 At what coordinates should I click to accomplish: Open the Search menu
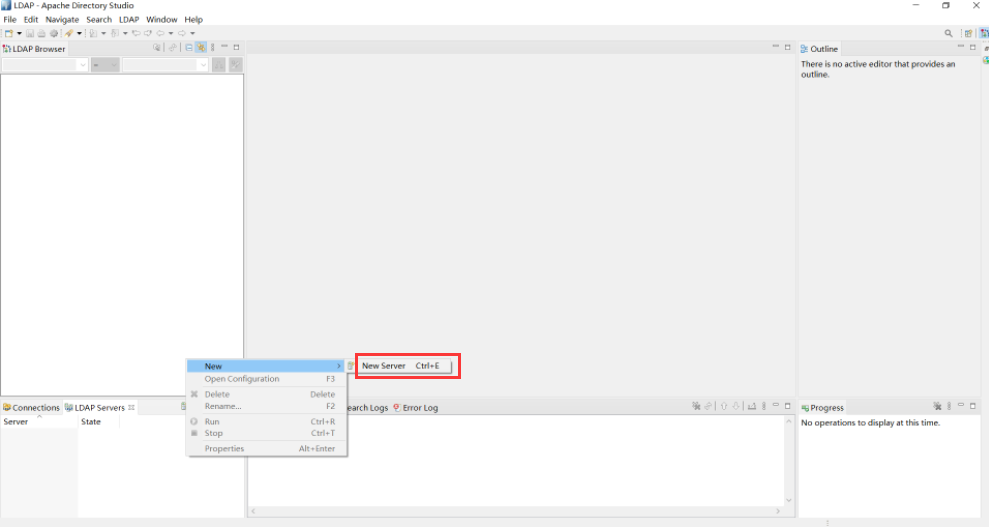tap(99, 20)
